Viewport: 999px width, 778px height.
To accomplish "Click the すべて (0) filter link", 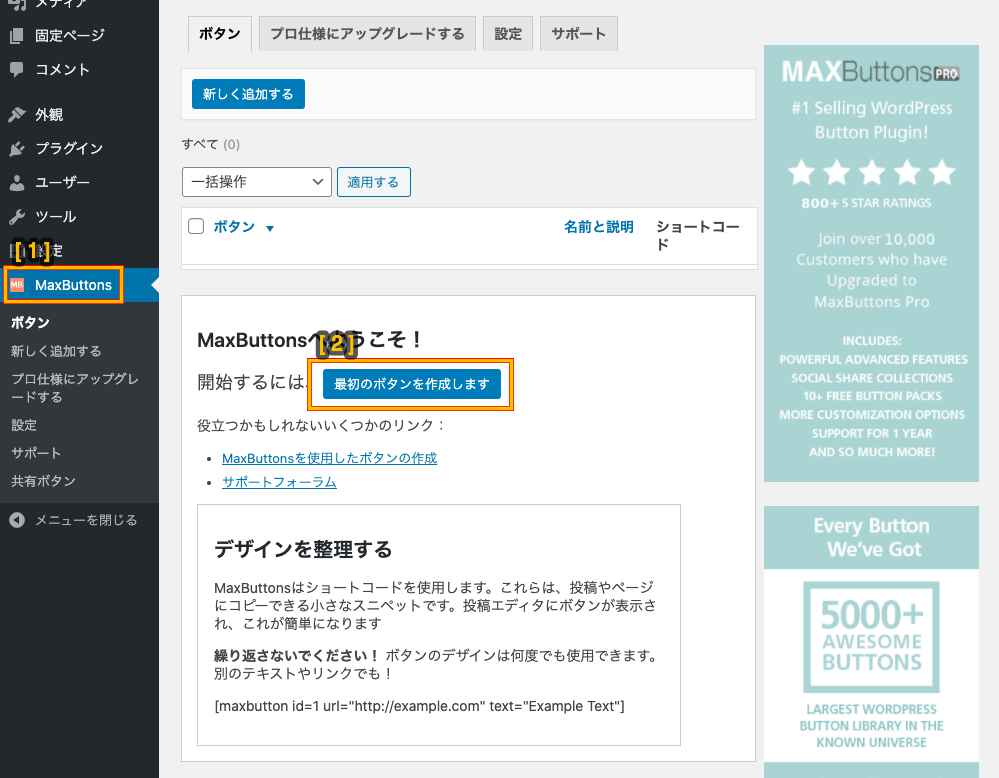I will pos(211,145).
